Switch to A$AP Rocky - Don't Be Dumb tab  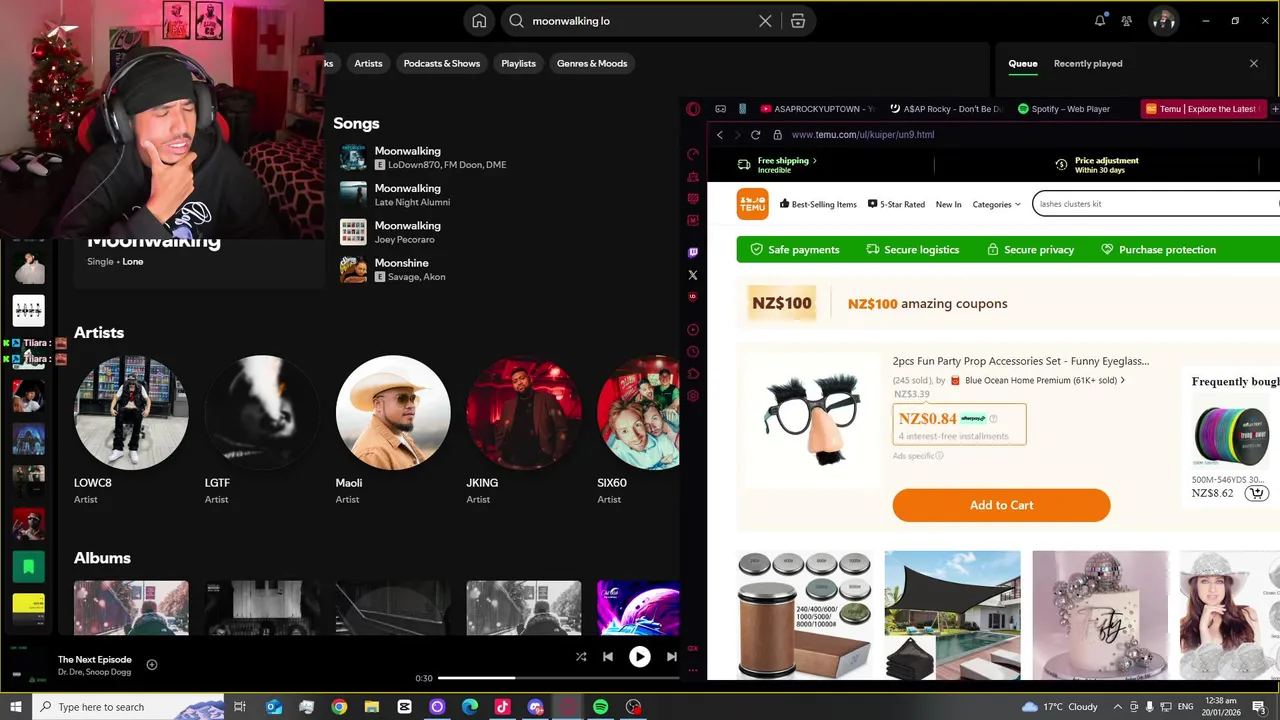coord(945,109)
